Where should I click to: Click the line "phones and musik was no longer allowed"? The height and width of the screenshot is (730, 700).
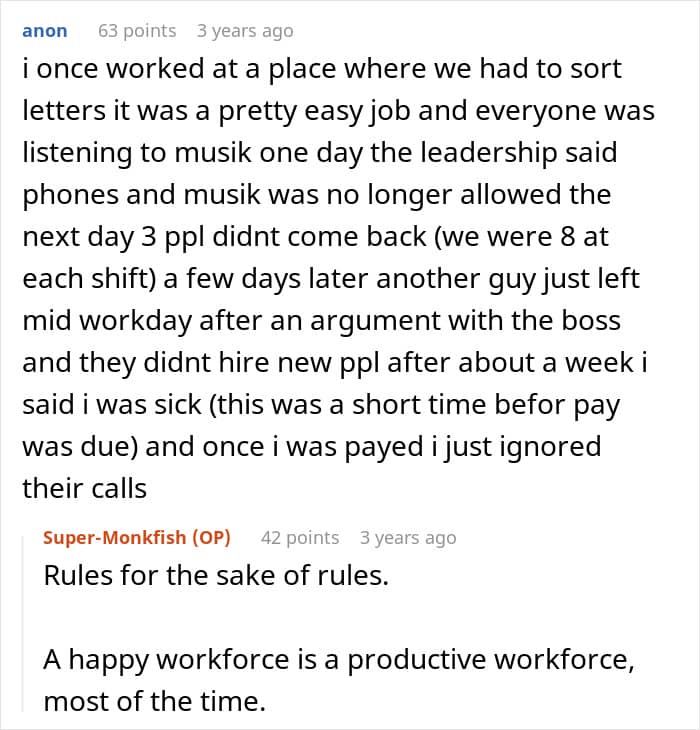point(316,196)
